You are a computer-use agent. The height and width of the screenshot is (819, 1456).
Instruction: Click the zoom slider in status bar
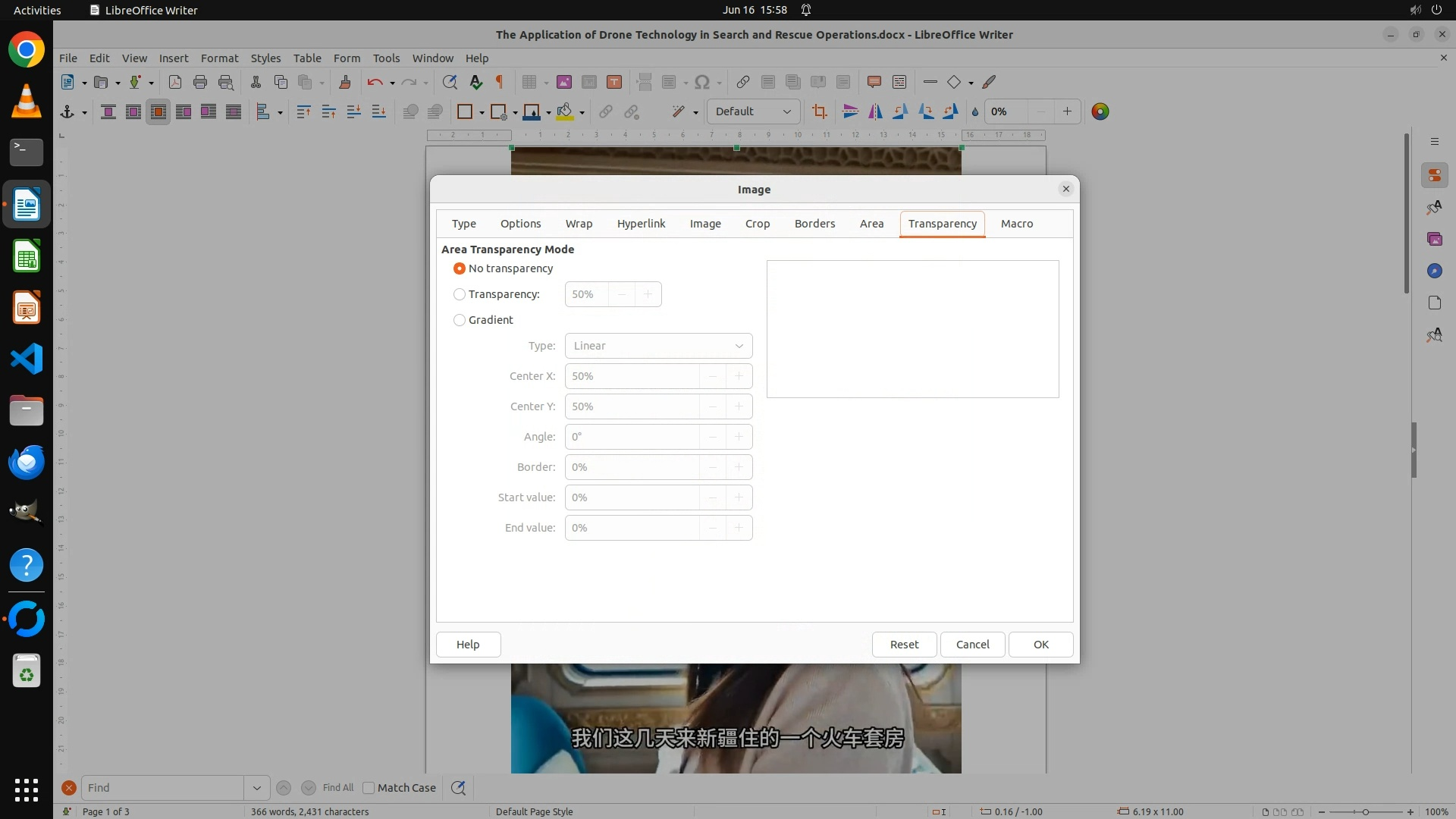[1365, 812]
